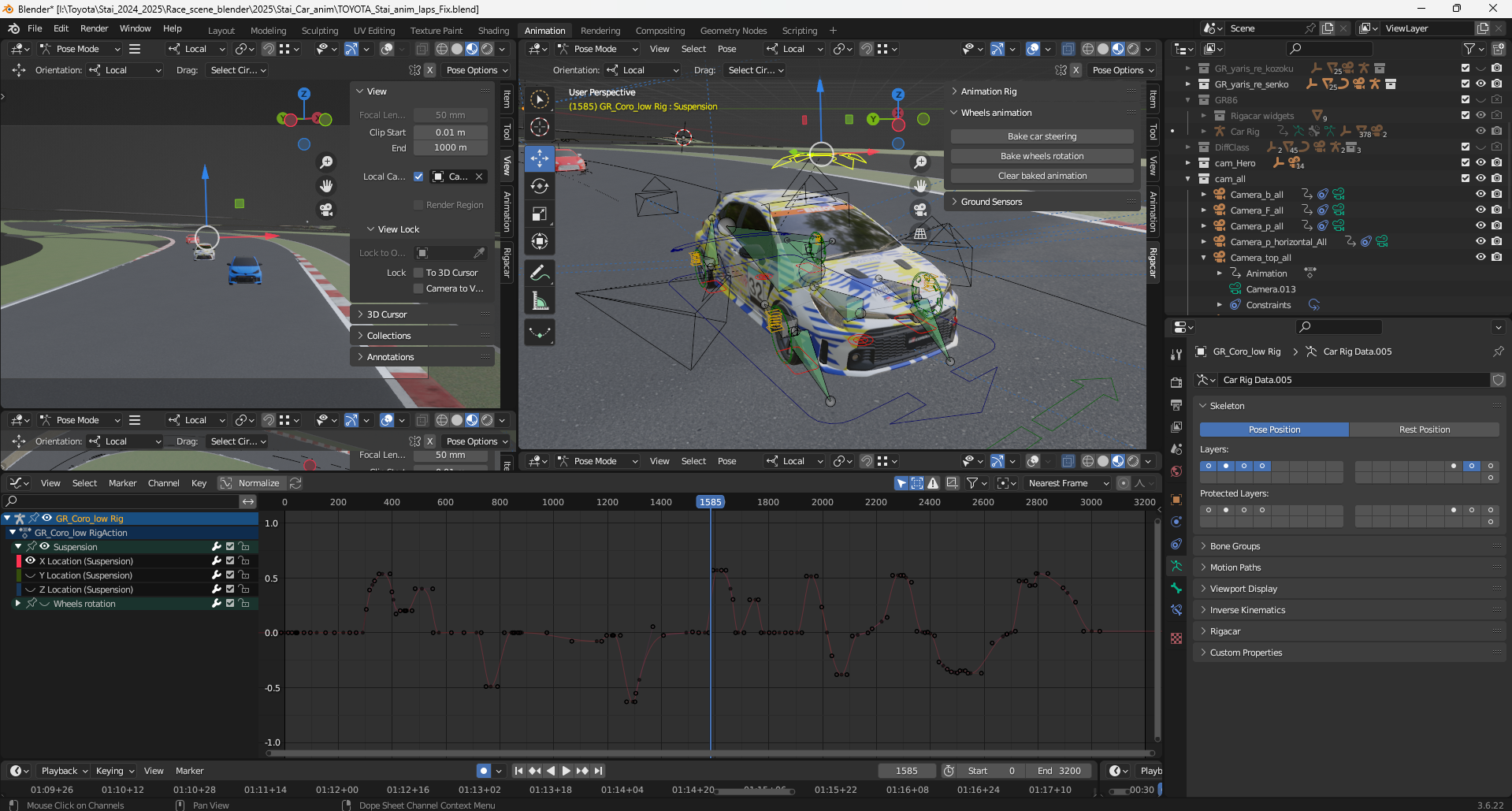Jump to the end frame in the timeline
Viewport: 1512px width, 811px height.
pyautogui.click(x=599, y=771)
